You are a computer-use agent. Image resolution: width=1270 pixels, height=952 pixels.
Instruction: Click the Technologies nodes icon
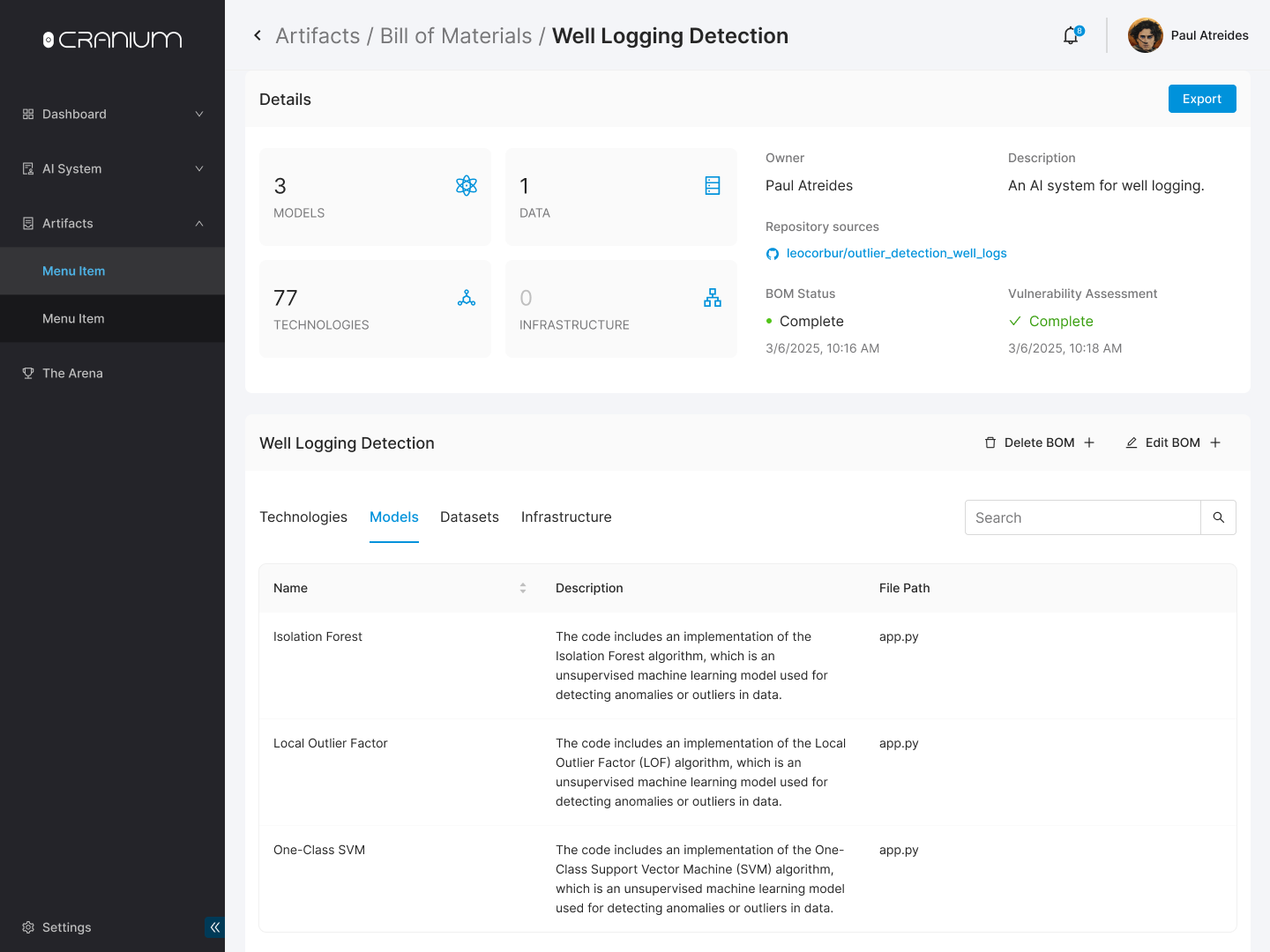[x=467, y=297]
